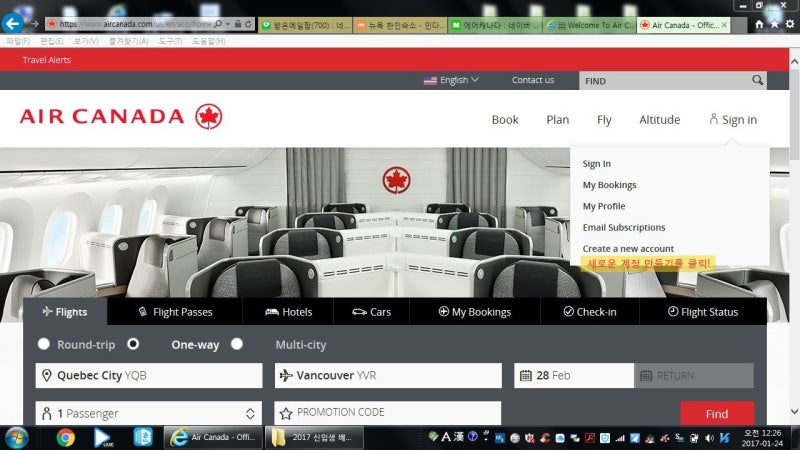This screenshot has height=450, width=800.
Task: Click the star icon in Promotion Code field
Action: 286,413
